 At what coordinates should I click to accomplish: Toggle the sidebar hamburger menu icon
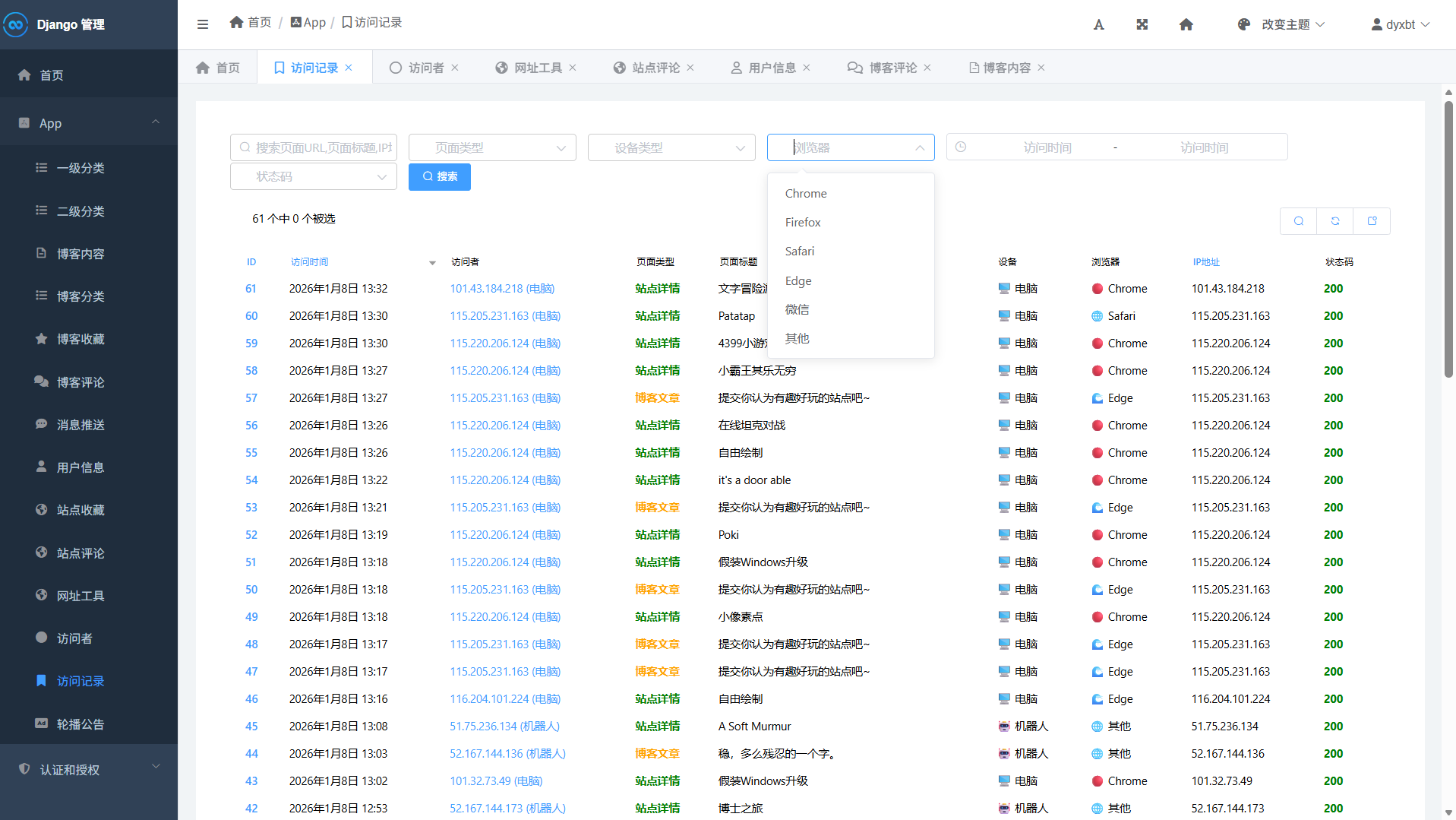(203, 24)
